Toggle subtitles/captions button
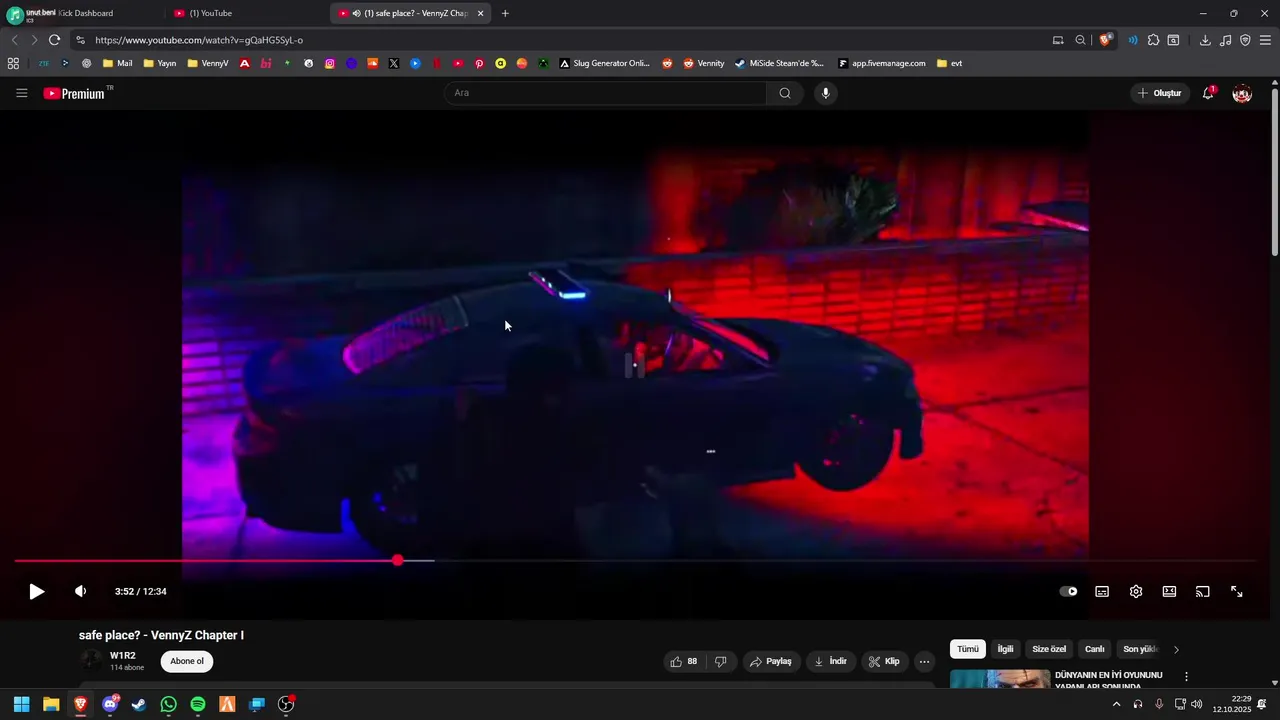Image resolution: width=1280 pixels, height=720 pixels. click(1102, 591)
